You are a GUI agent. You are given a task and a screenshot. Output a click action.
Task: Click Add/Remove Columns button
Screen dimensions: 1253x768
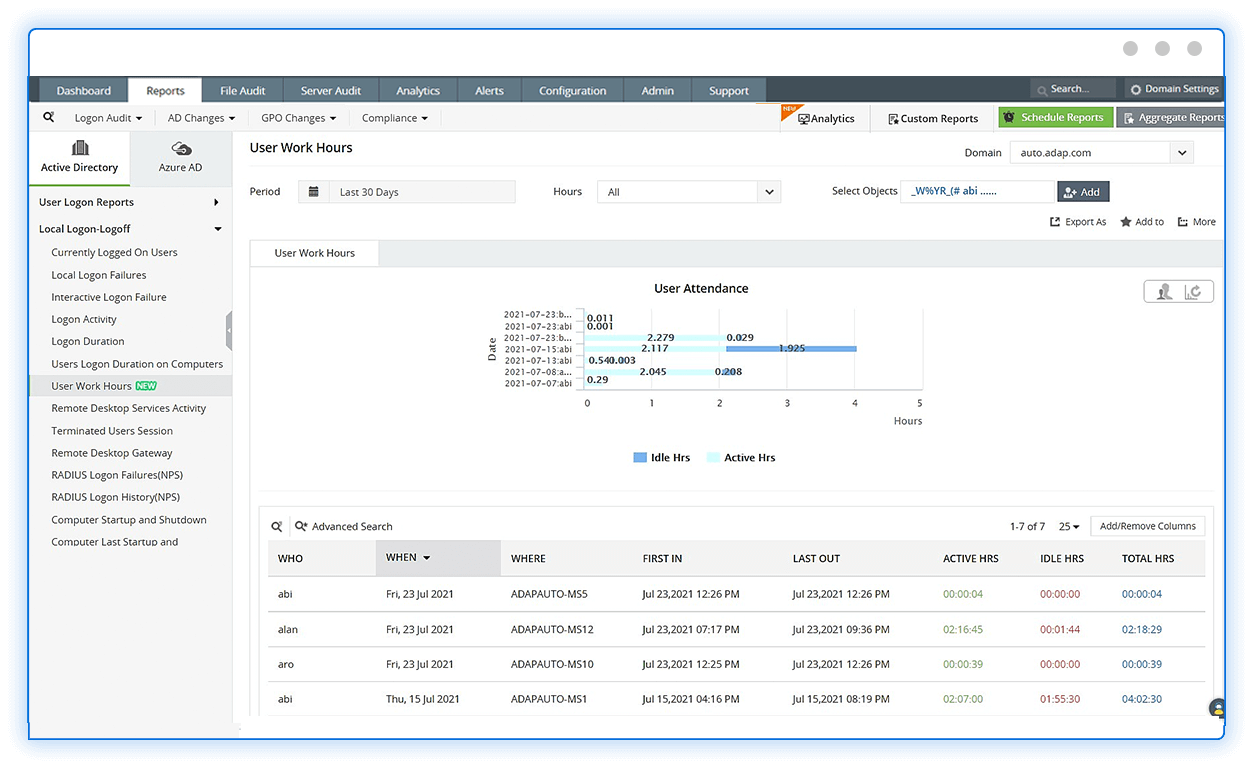(1147, 526)
